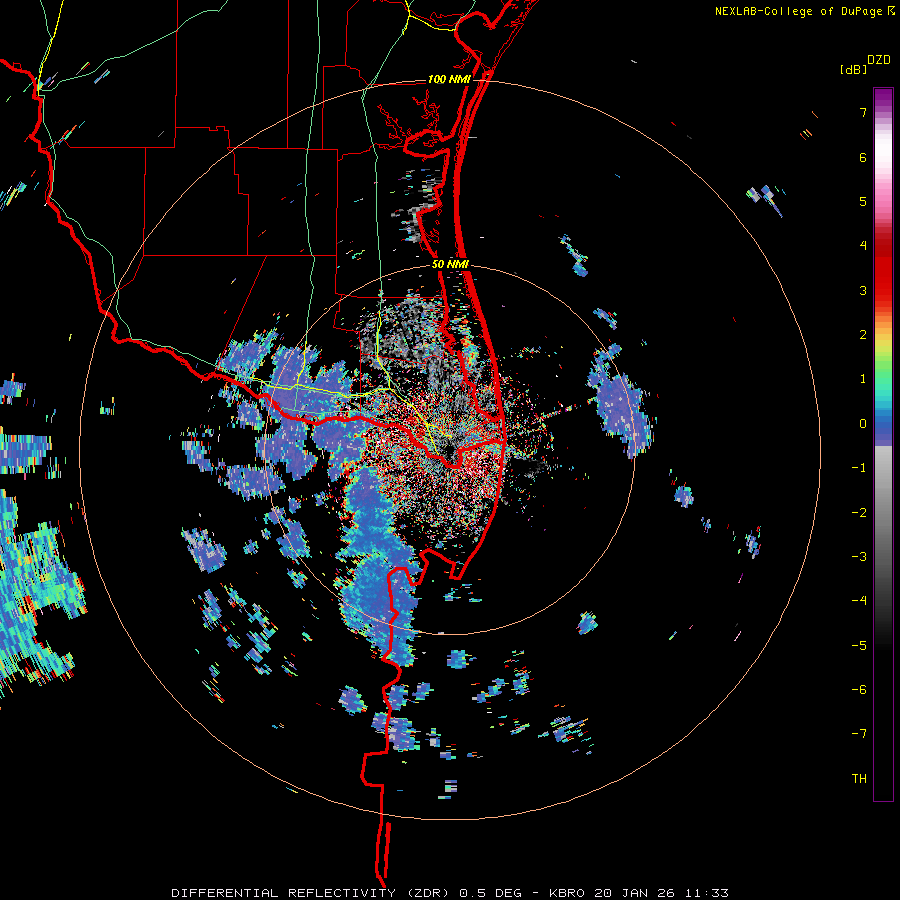Click the 100 NMI range ring label
Image resolution: width=900 pixels, height=900 pixels.
click(449, 79)
